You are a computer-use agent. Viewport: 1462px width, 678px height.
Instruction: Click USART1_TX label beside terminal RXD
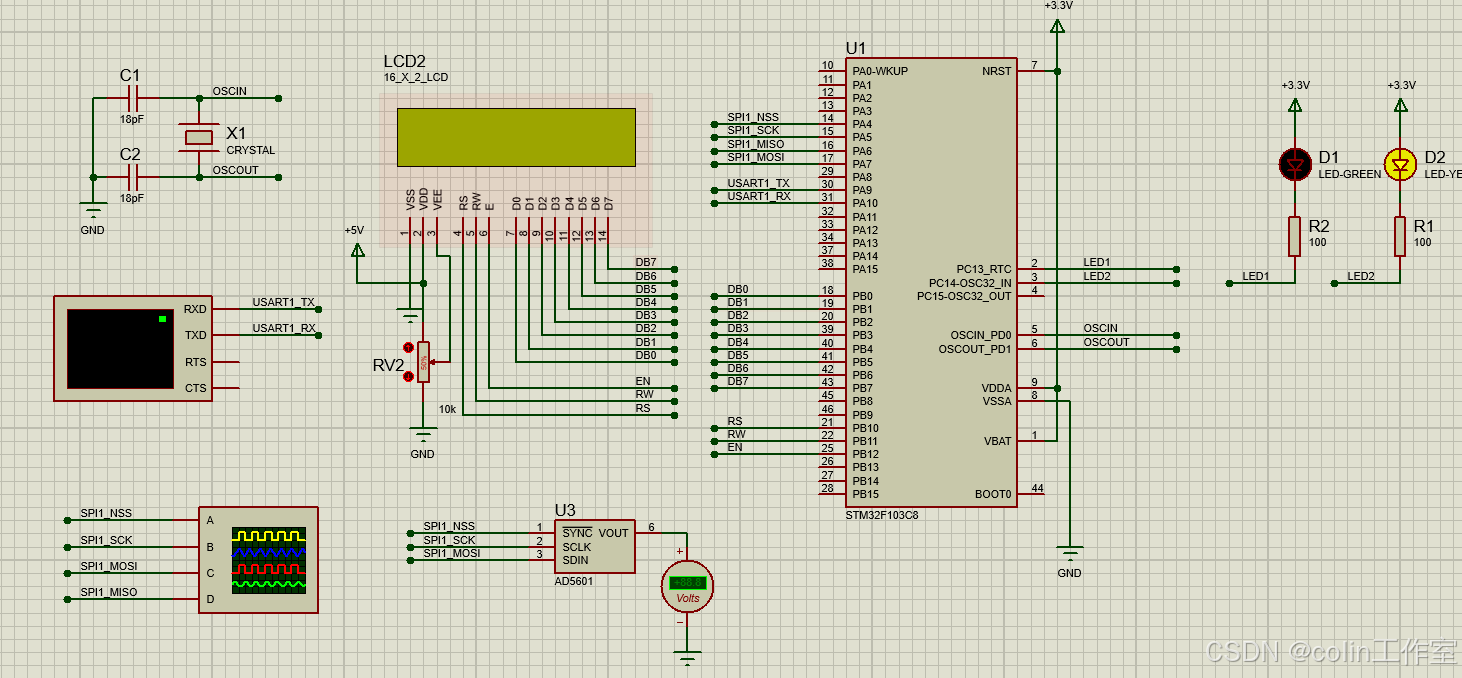283,302
